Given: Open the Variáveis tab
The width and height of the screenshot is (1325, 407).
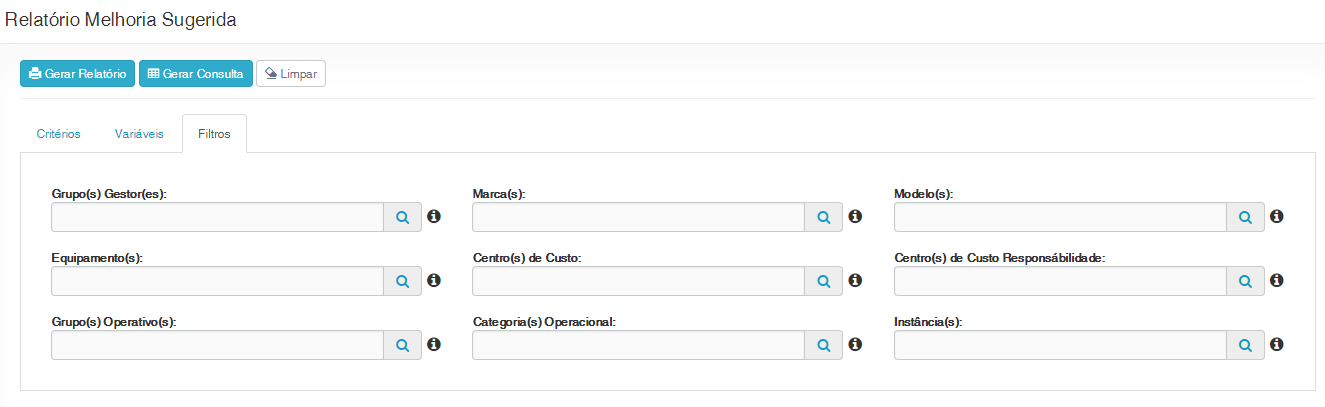Looking at the screenshot, I should (139, 134).
